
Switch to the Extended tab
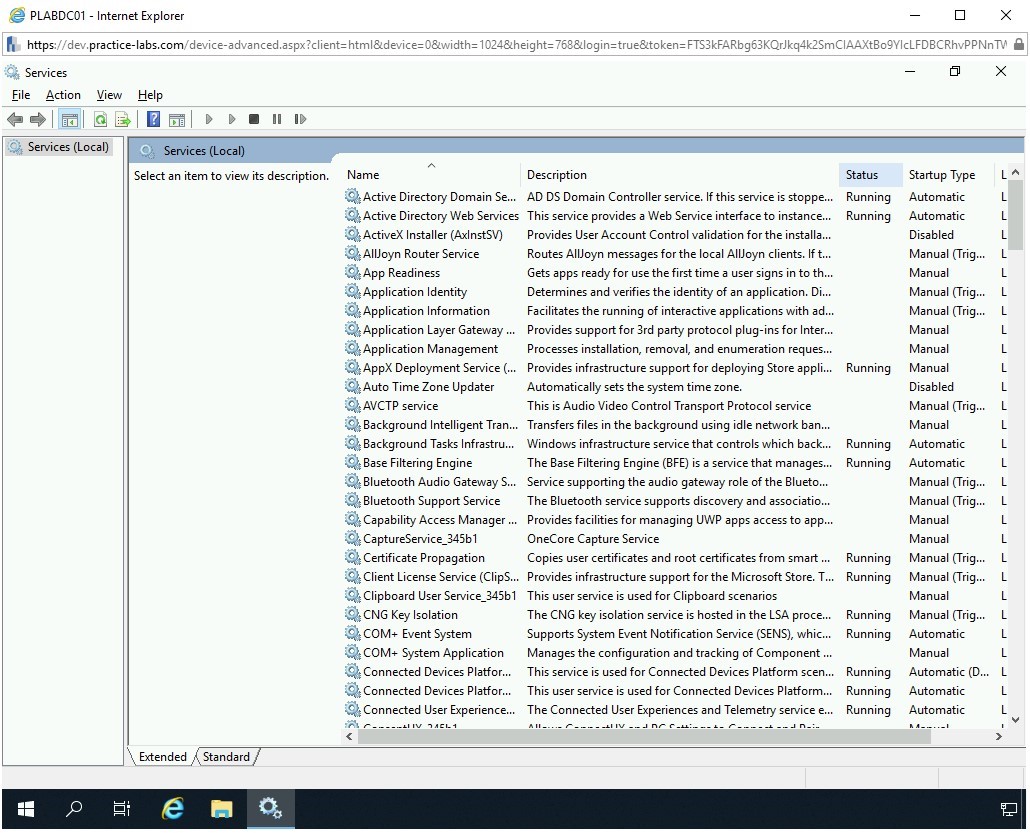[162, 757]
